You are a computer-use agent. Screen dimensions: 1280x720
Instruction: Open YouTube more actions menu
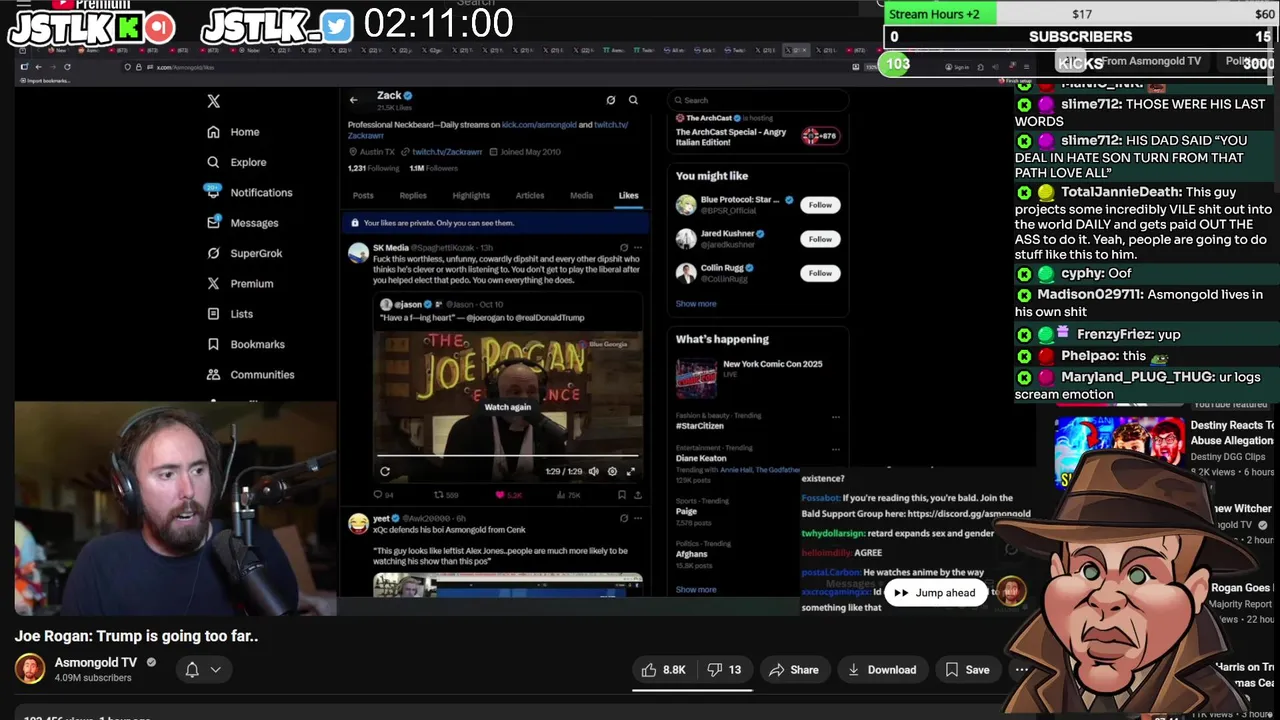(x=1022, y=670)
